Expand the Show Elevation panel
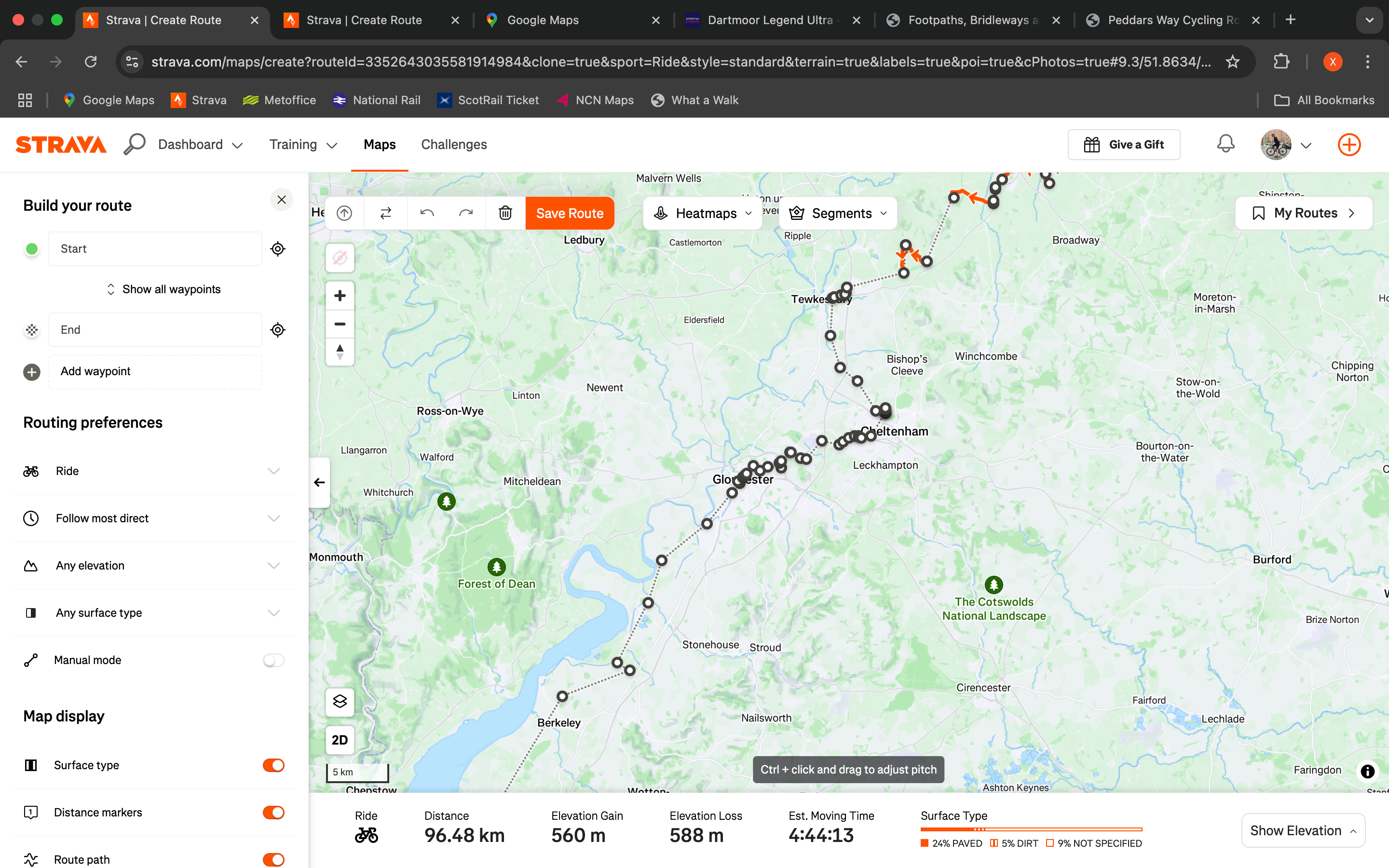The image size is (1389, 868). click(x=1303, y=831)
